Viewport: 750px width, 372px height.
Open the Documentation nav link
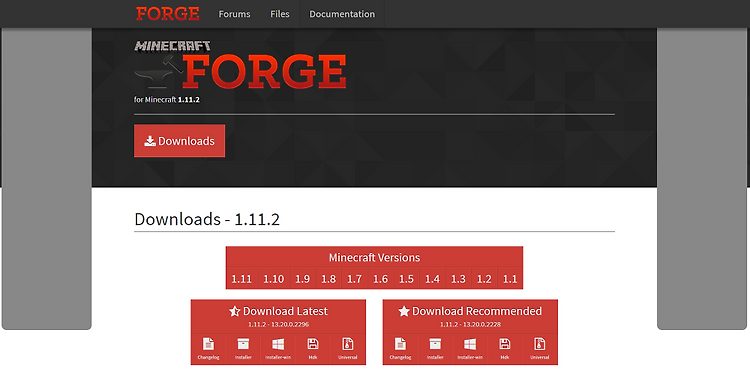(x=342, y=14)
